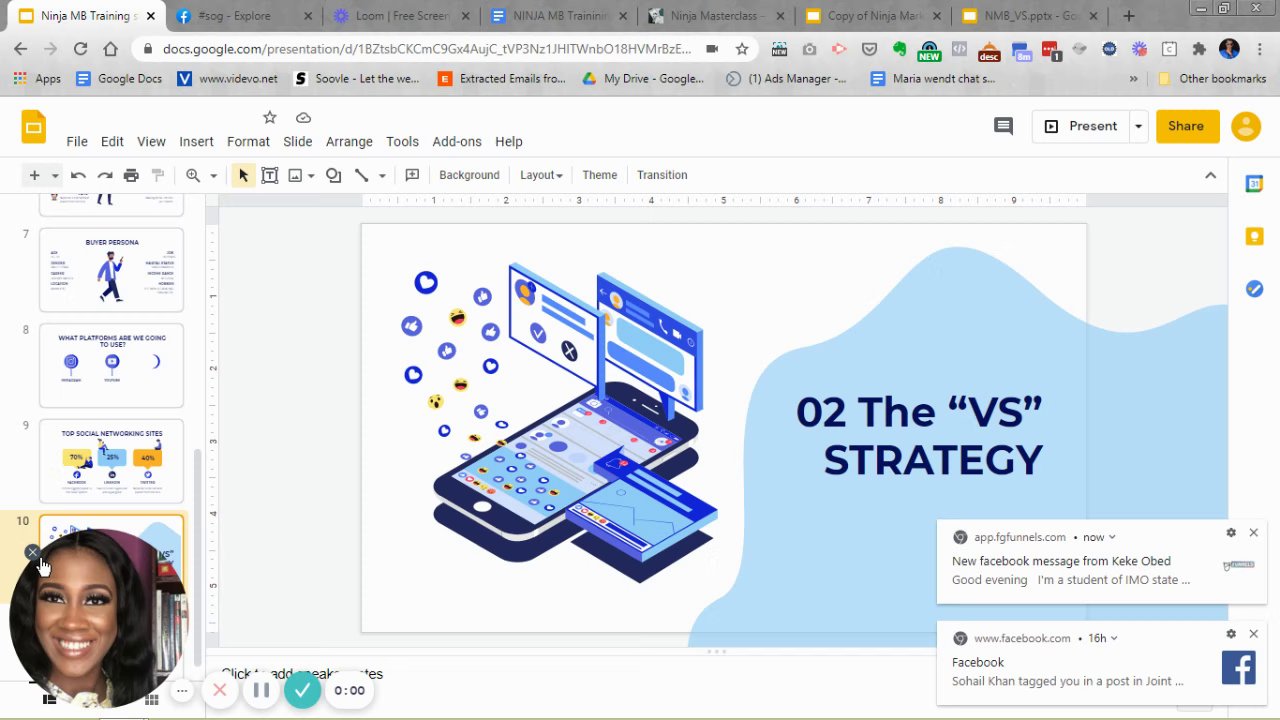Expand the www.facebook.com notification chevron
The width and height of the screenshot is (1280, 720).
pos(1113,638)
